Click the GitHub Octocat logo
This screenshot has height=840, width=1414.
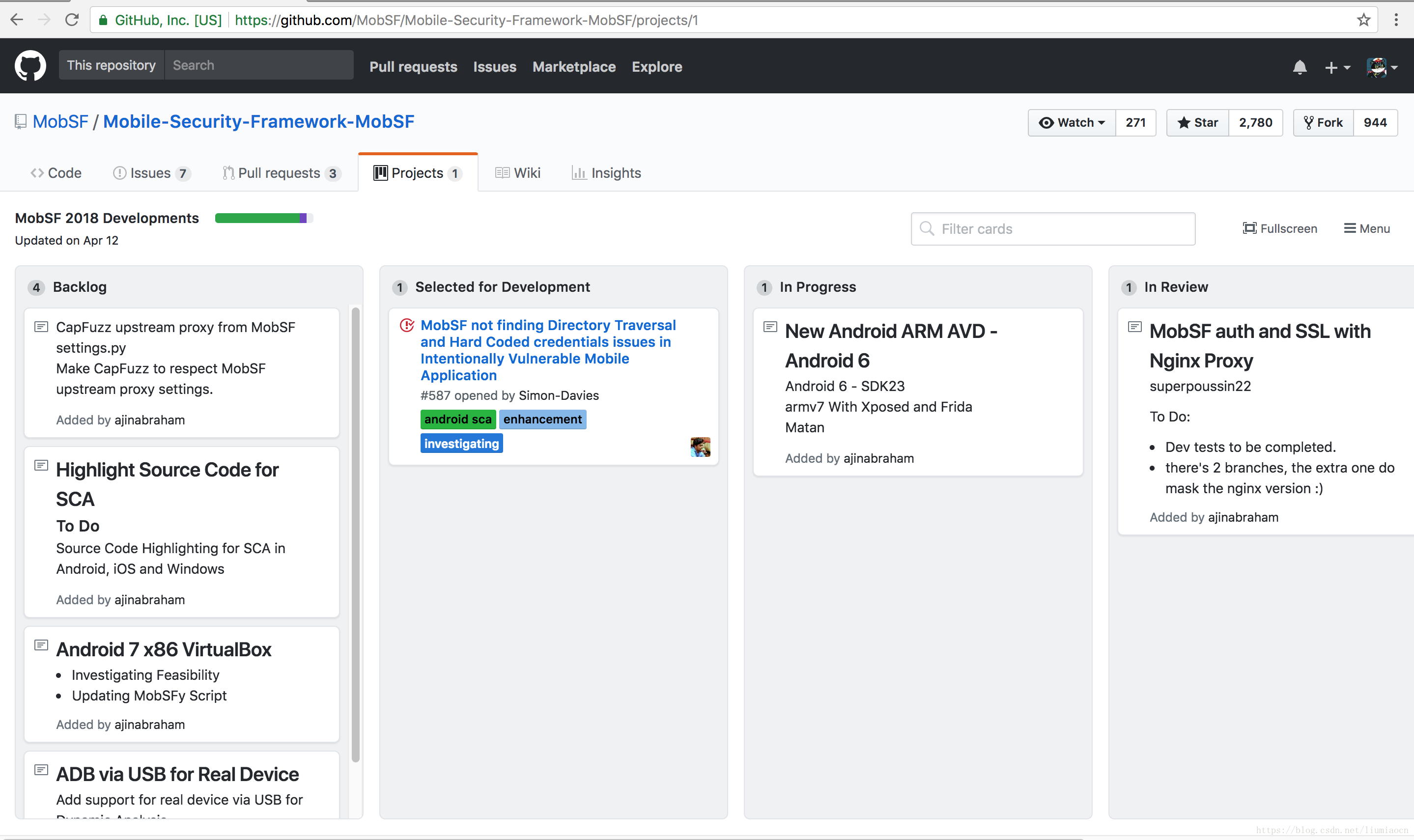tap(30, 66)
